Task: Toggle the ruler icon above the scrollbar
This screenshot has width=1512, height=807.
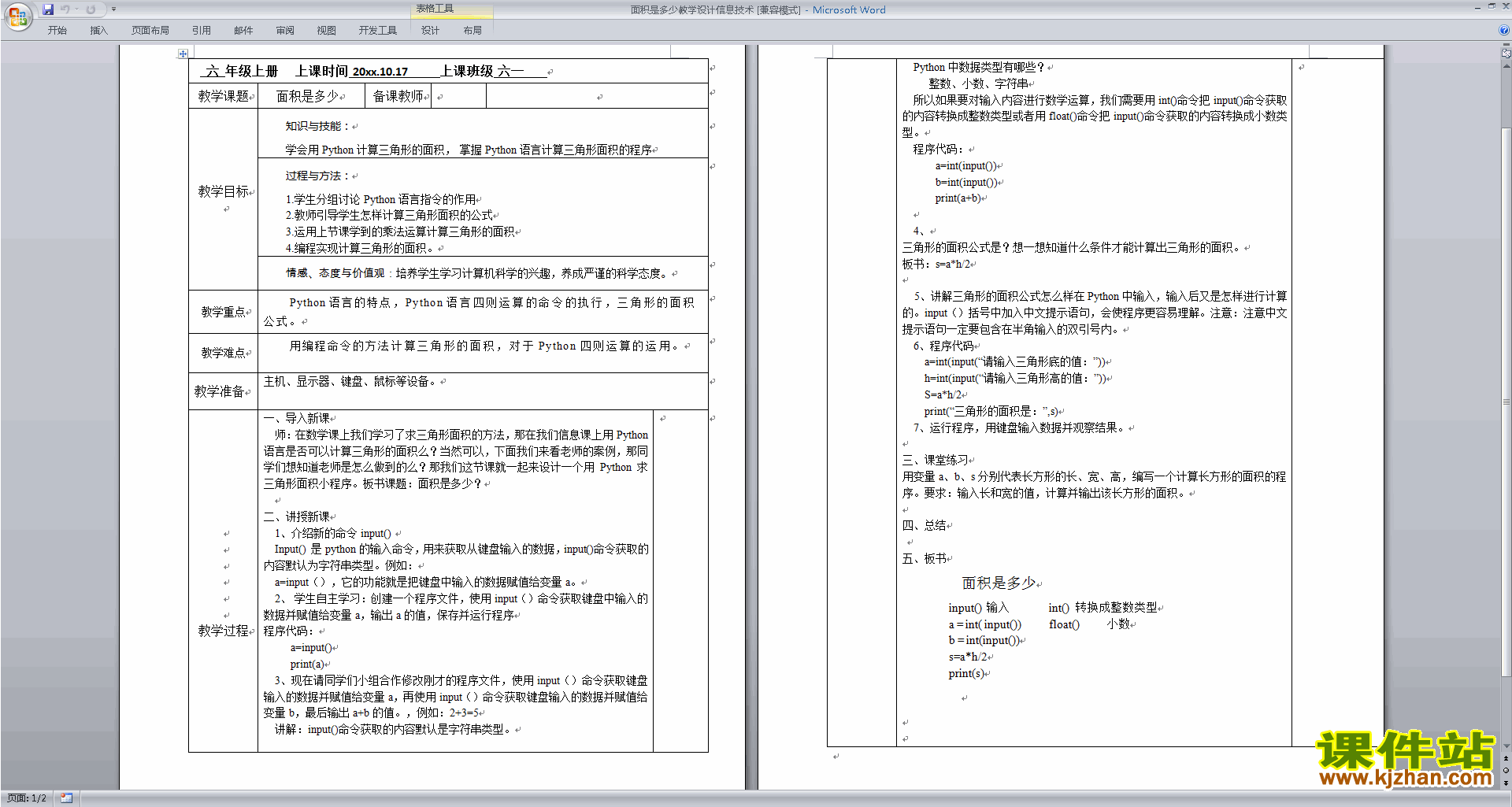Action: (x=1506, y=54)
